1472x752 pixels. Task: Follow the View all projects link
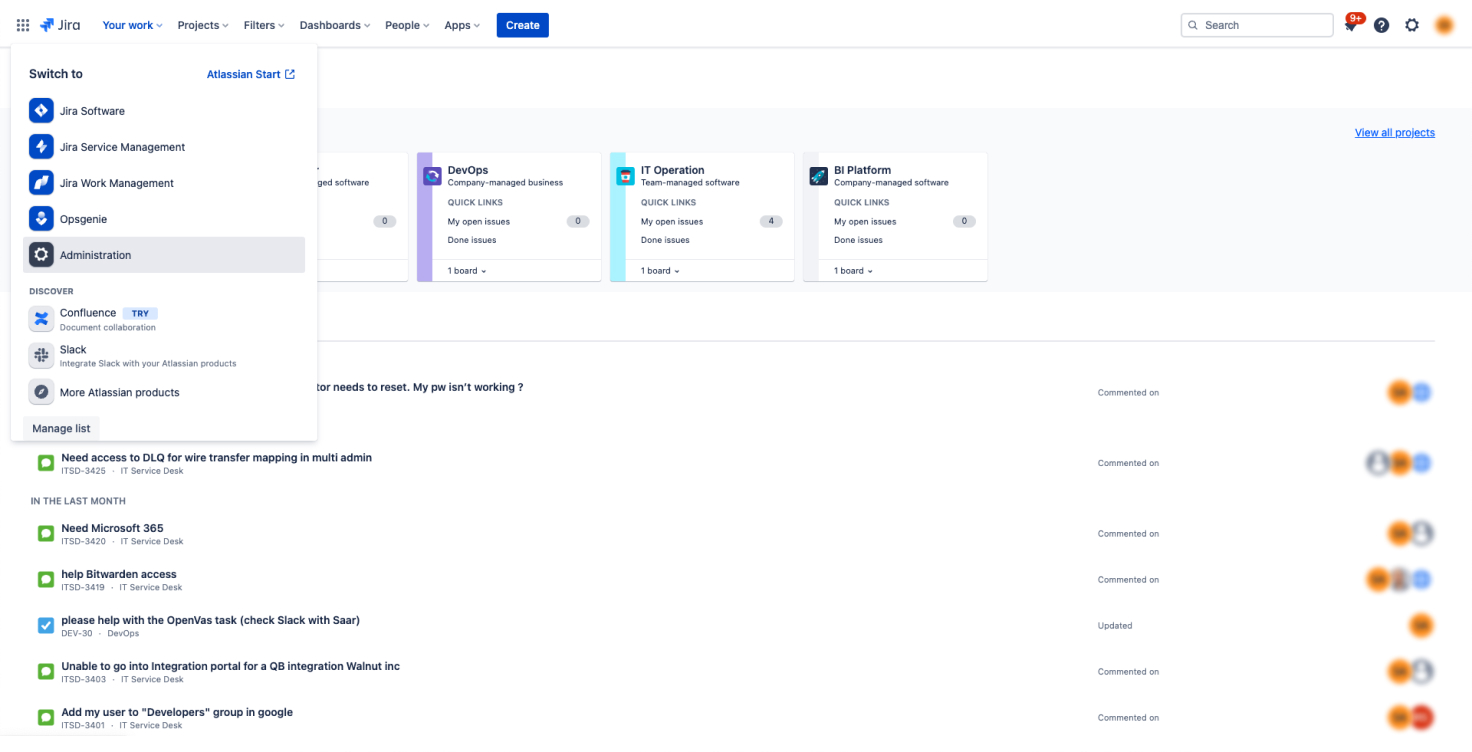pyautogui.click(x=1394, y=133)
